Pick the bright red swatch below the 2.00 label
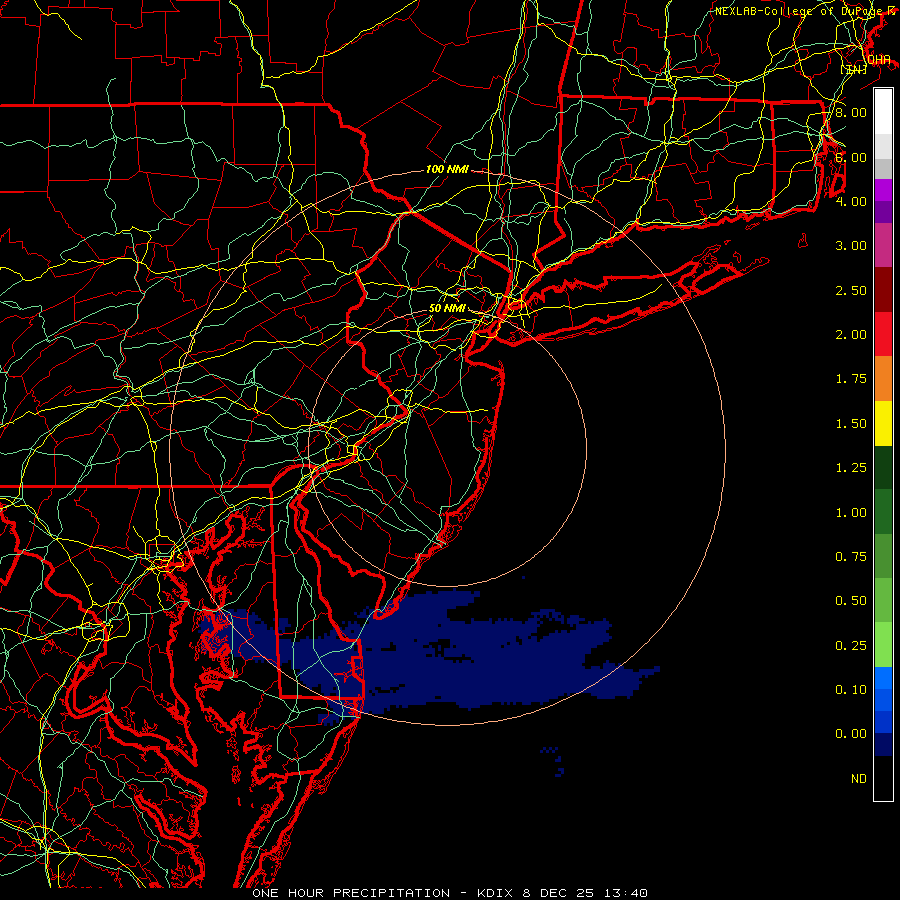This screenshot has height=900, width=900. (883, 335)
